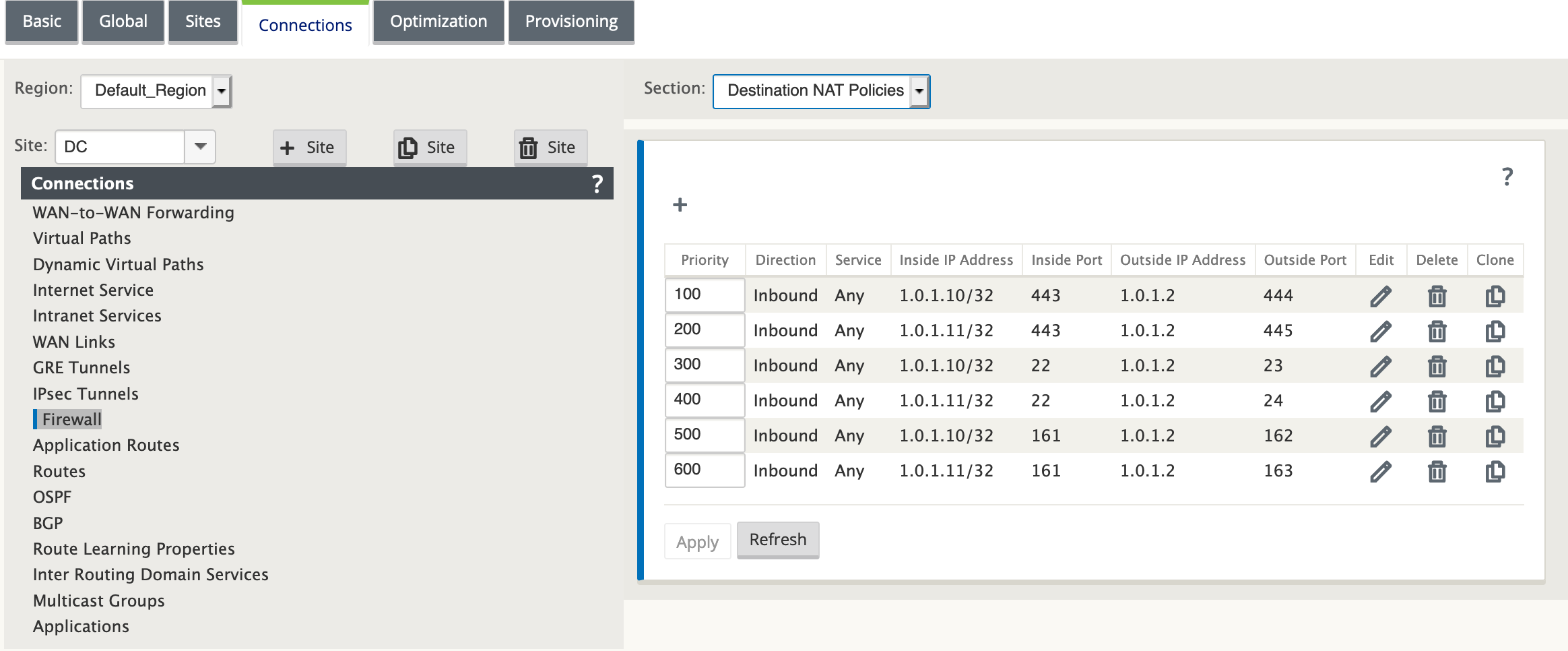The height and width of the screenshot is (651, 1568).
Task: Expand the Site DC combo box
Action: tap(200, 146)
